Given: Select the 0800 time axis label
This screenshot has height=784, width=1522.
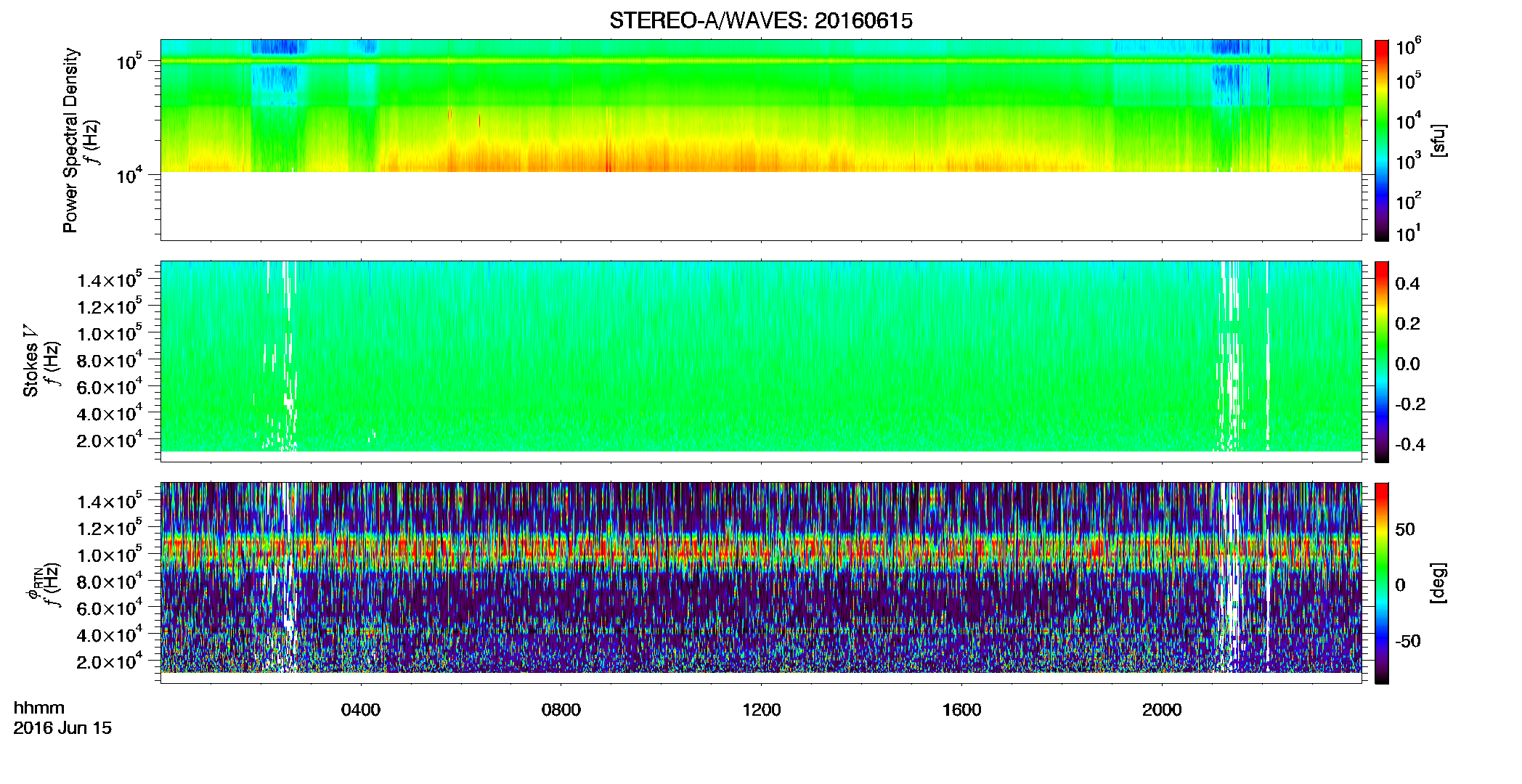Looking at the screenshot, I should point(561,710).
